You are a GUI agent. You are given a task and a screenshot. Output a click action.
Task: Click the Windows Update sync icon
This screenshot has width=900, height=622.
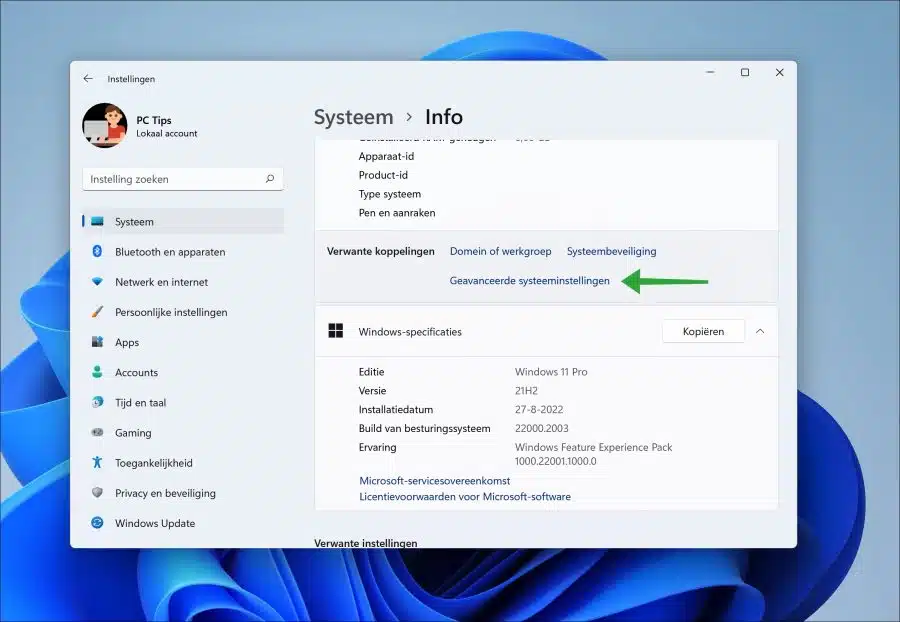pyautogui.click(x=97, y=523)
